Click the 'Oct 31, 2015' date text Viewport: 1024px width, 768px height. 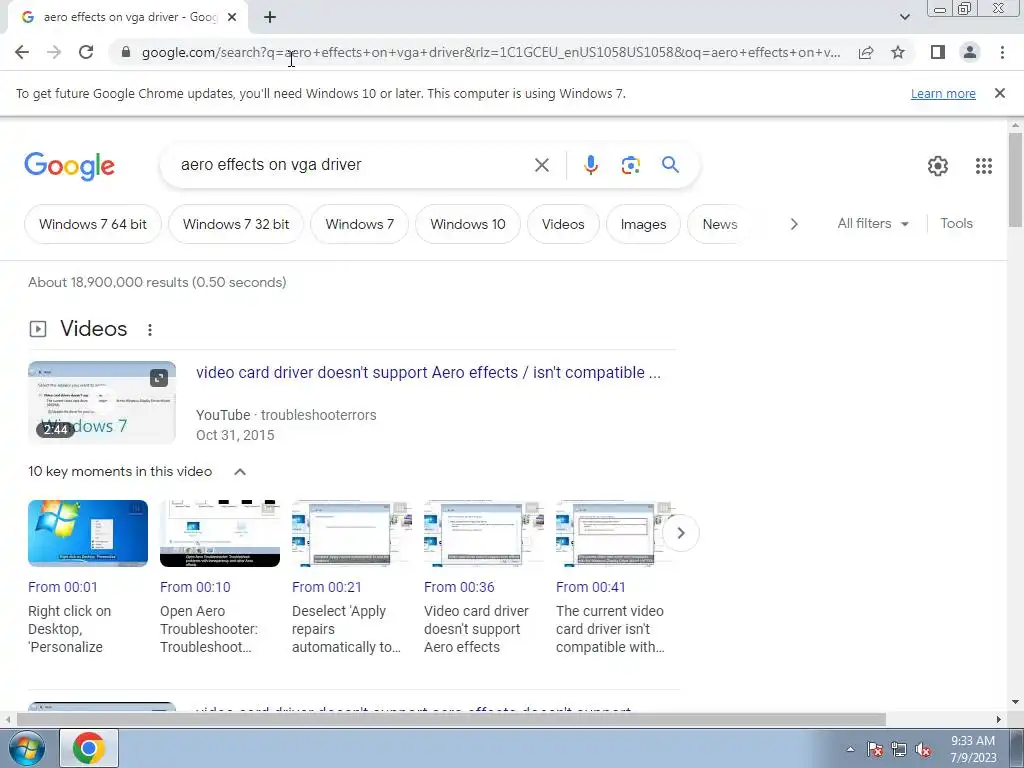235,436
